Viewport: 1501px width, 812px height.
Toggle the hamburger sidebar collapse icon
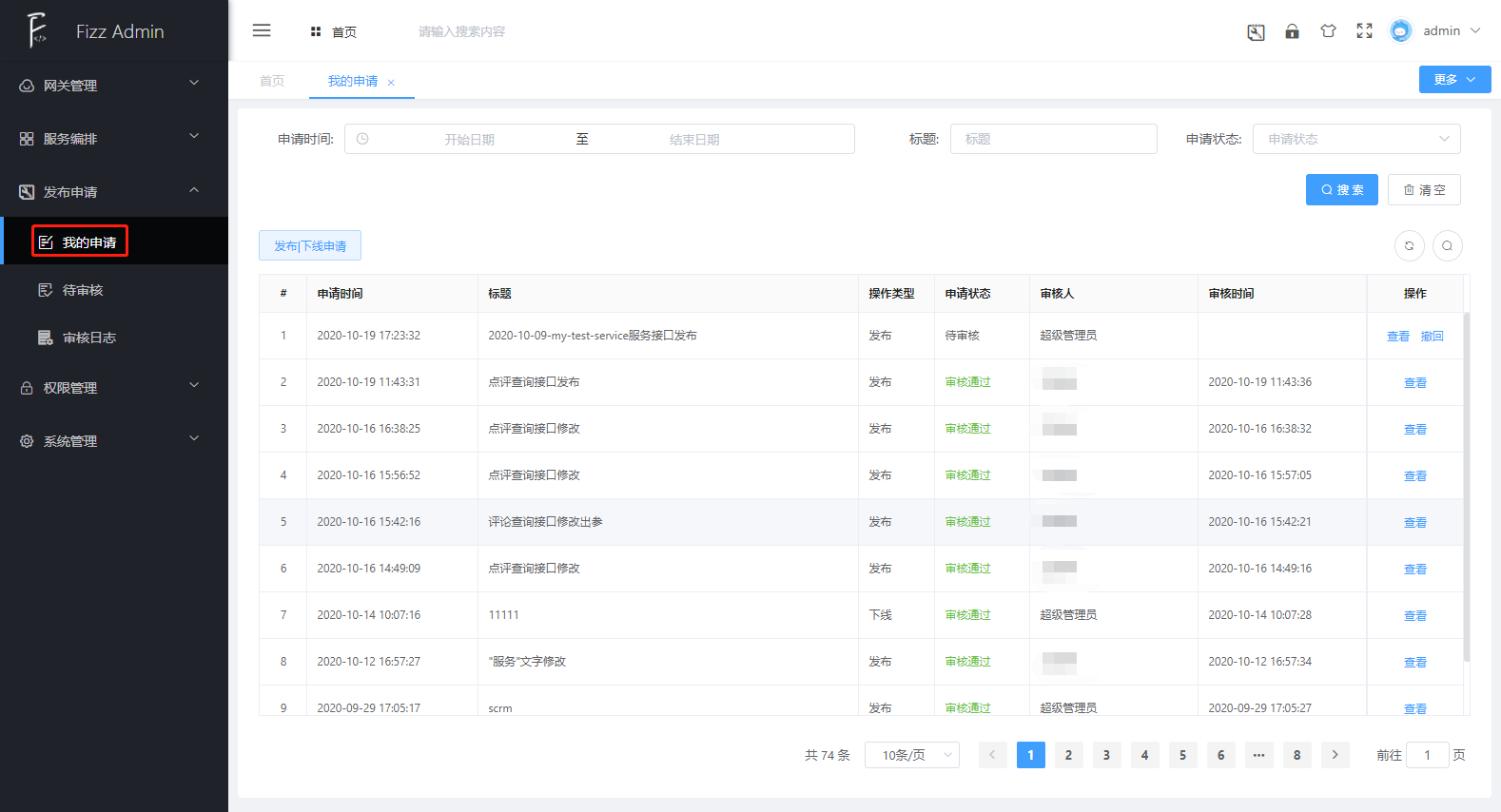click(262, 30)
